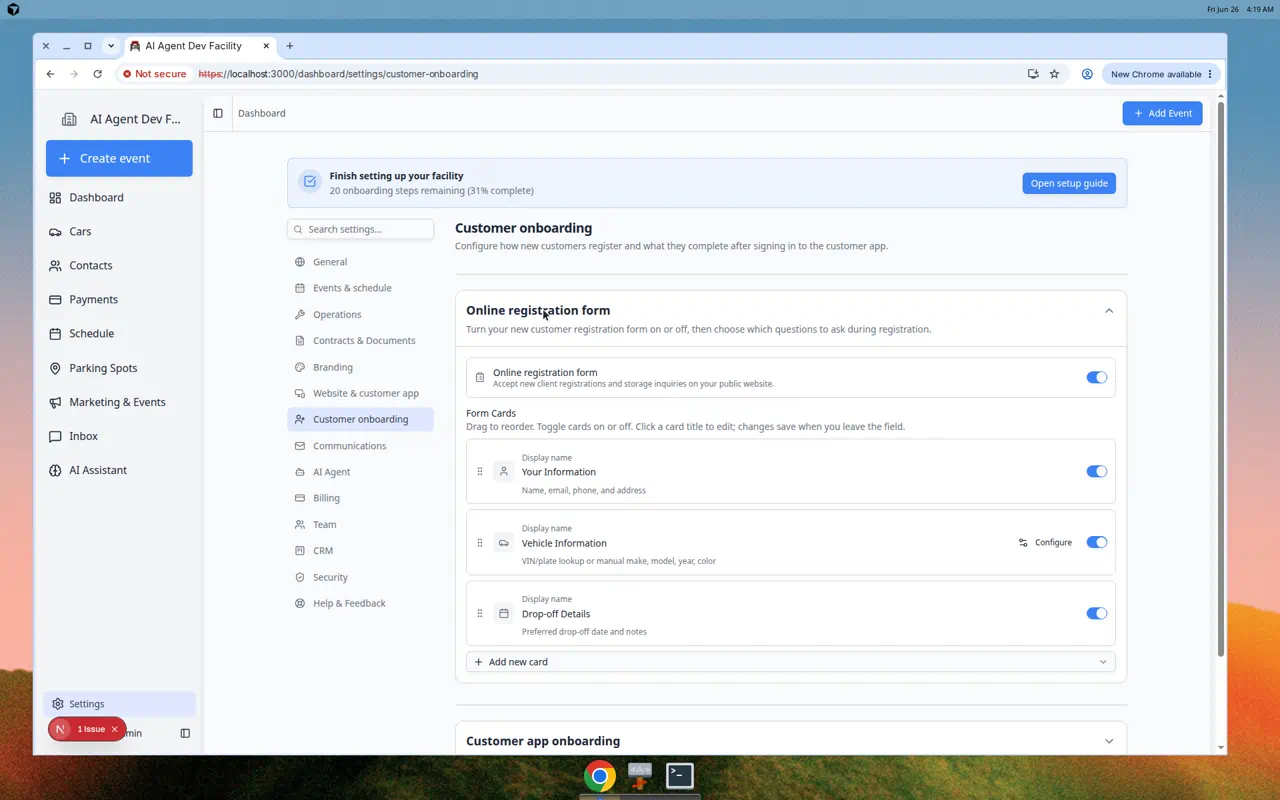The image size is (1280, 800).
Task: Select Website & customer app settings
Action: [360, 393]
